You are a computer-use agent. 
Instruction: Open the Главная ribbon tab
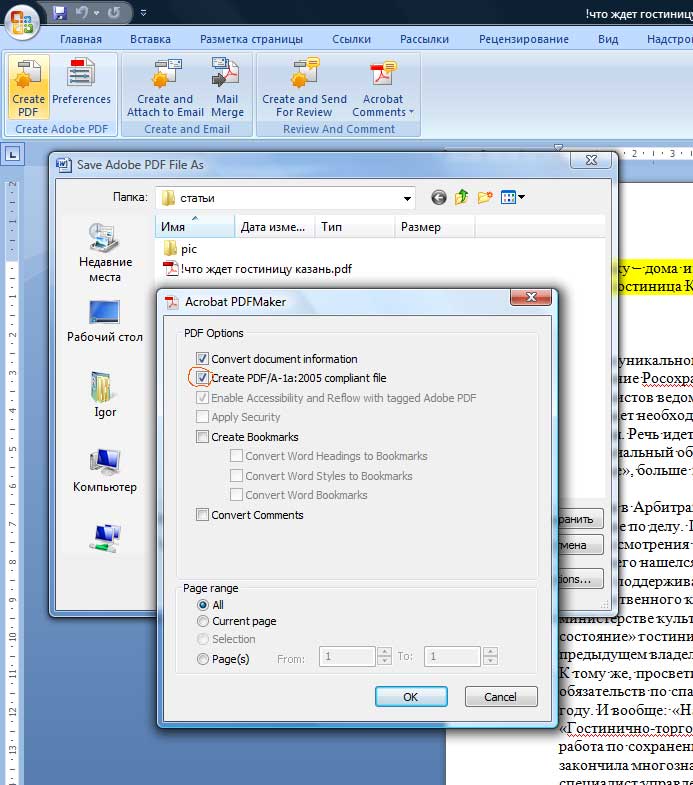(x=81, y=39)
